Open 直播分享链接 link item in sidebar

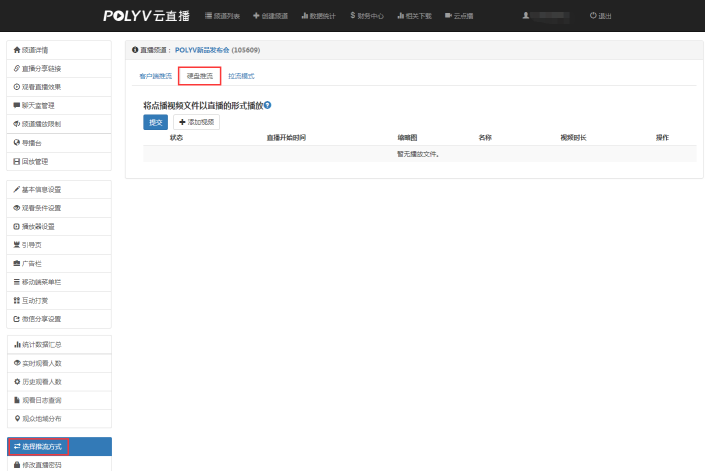58,68
